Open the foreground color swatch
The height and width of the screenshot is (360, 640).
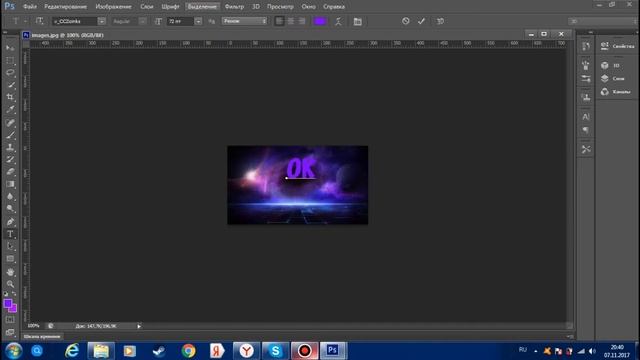tap(8, 303)
